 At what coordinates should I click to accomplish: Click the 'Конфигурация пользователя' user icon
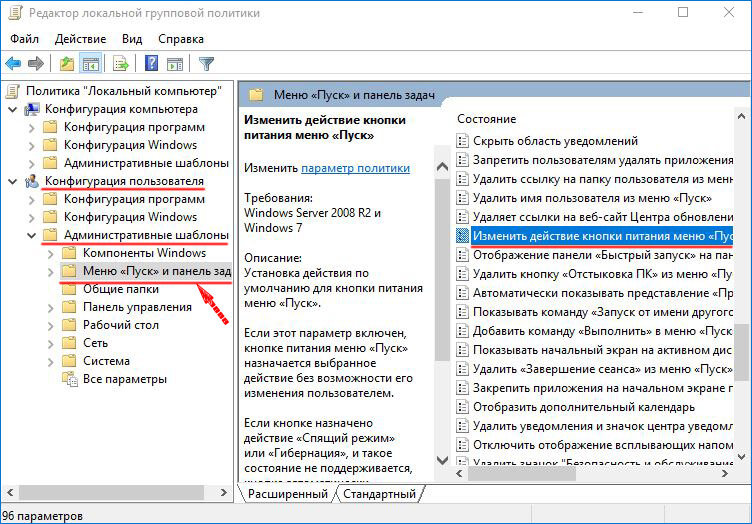click(32, 181)
